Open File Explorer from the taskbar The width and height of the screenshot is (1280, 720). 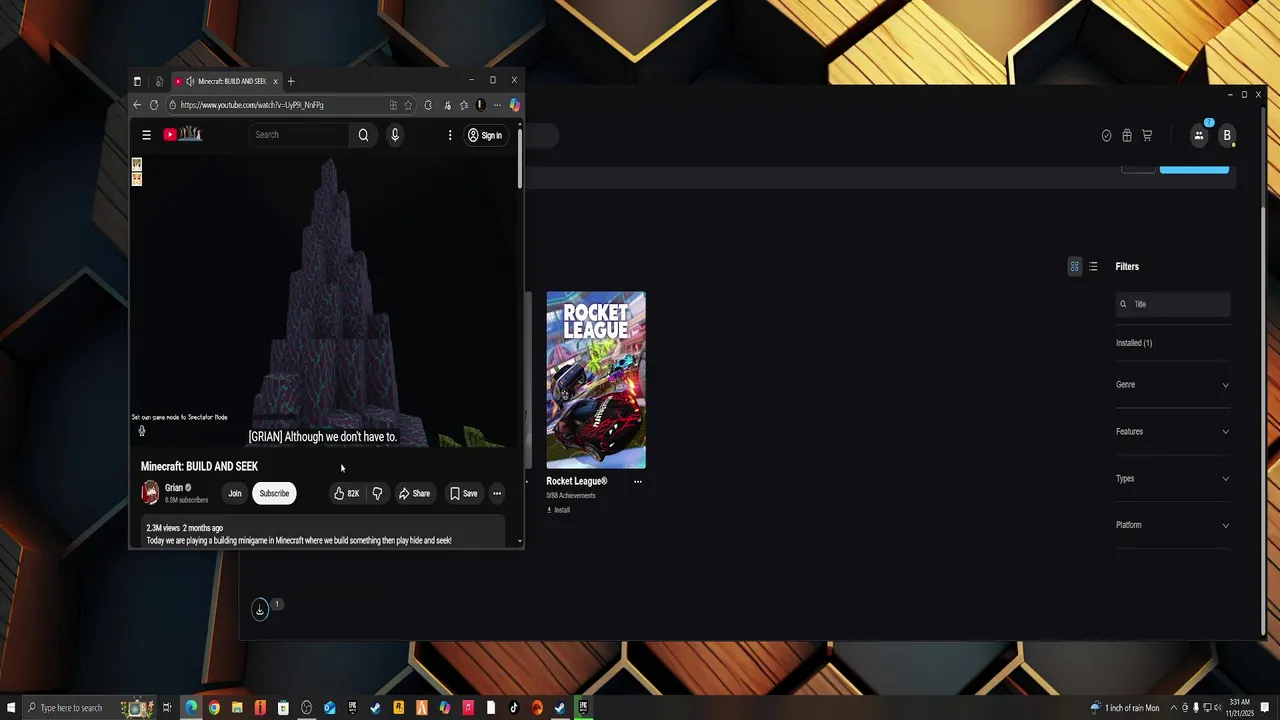click(237, 708)
